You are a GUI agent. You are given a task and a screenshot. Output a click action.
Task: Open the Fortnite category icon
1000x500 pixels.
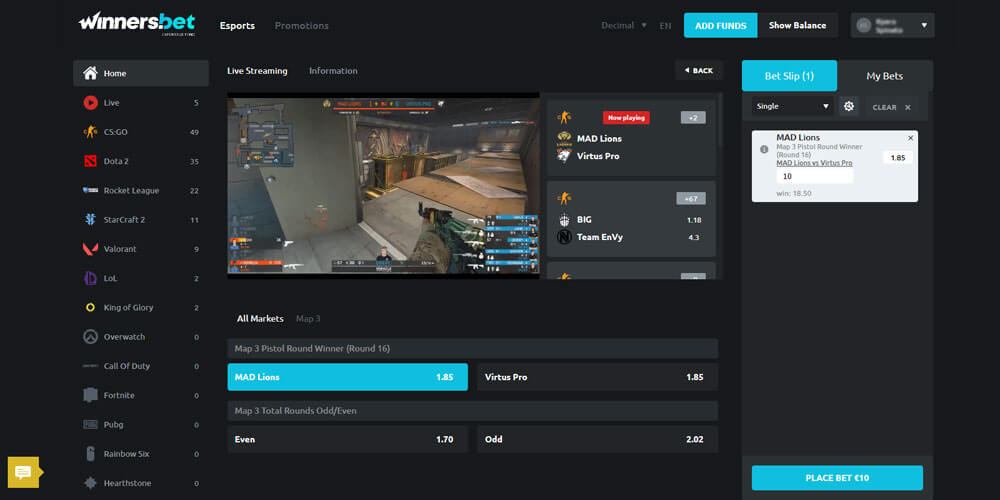[x=90, y=395]
